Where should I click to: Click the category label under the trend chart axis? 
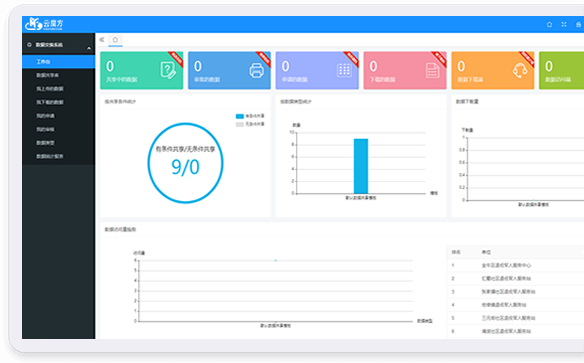point(275,325)
